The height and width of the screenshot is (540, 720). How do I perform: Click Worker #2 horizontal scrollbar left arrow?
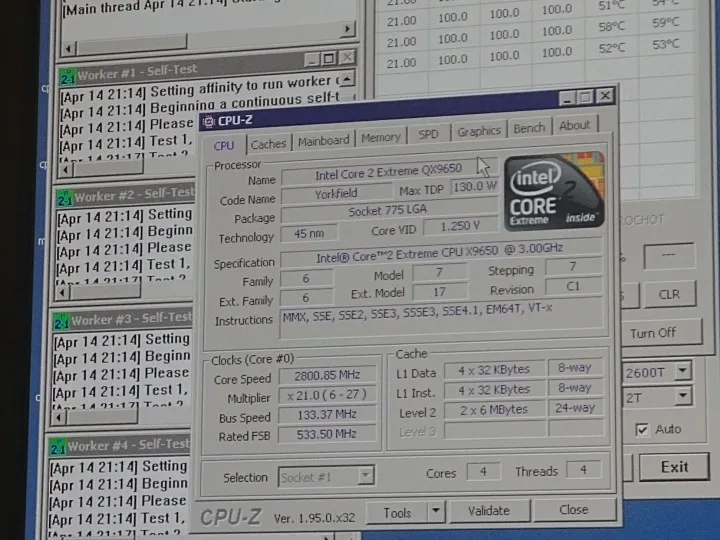point(62,292)
